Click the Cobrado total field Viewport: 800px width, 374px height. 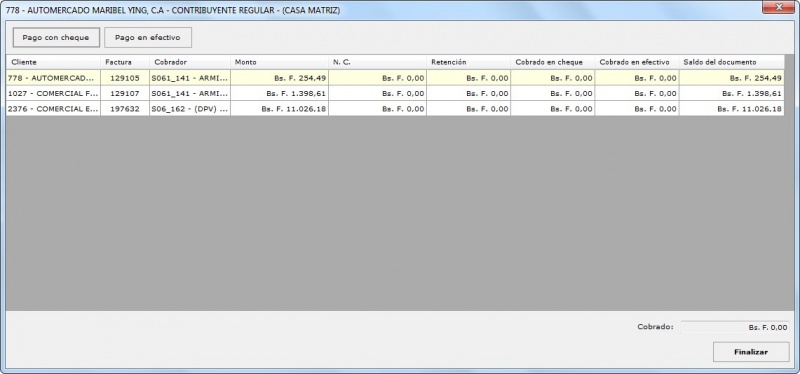[735, 328]
